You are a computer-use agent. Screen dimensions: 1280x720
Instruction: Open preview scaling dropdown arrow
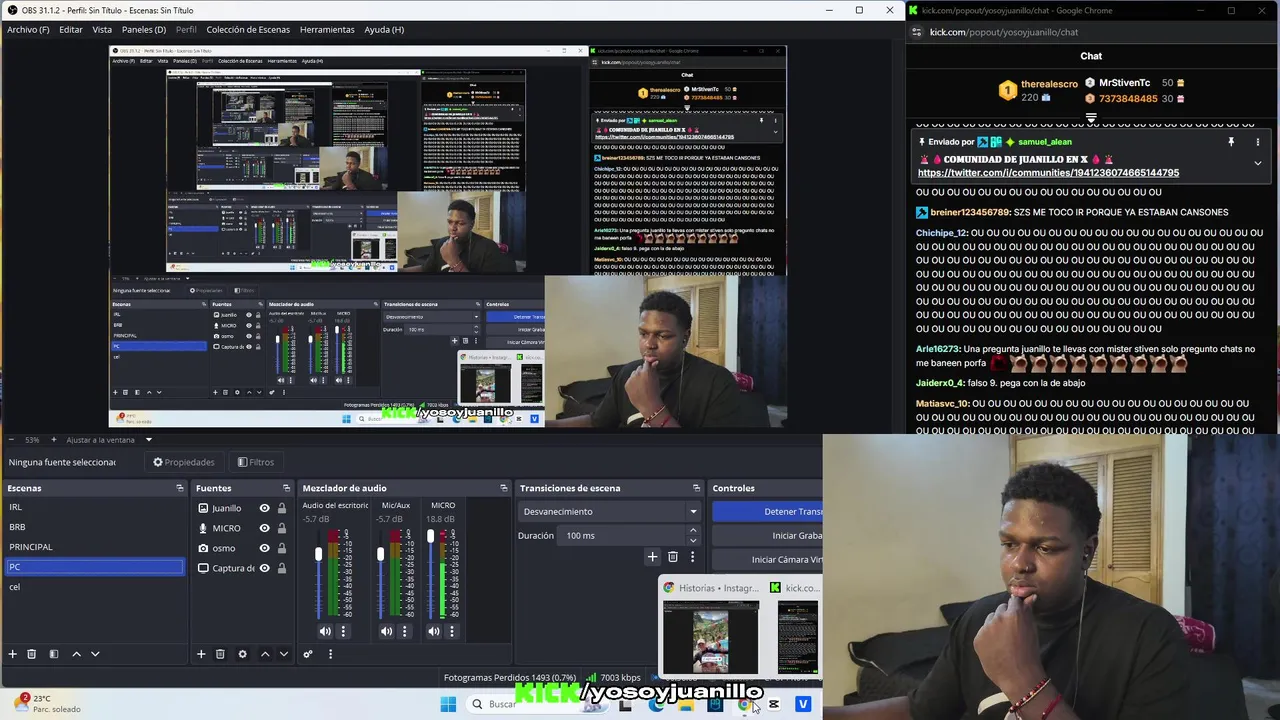[149, 439]
